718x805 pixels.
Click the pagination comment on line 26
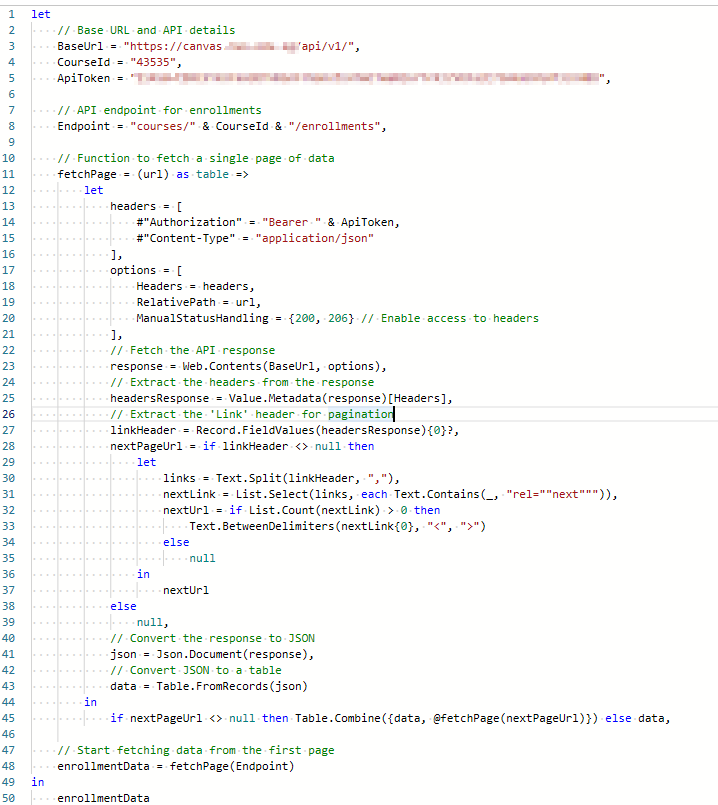(251, 414)
